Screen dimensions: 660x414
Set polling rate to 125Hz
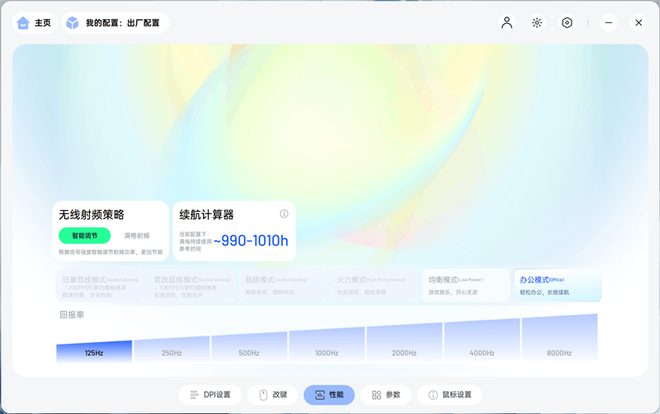click(x=94, y=351)
